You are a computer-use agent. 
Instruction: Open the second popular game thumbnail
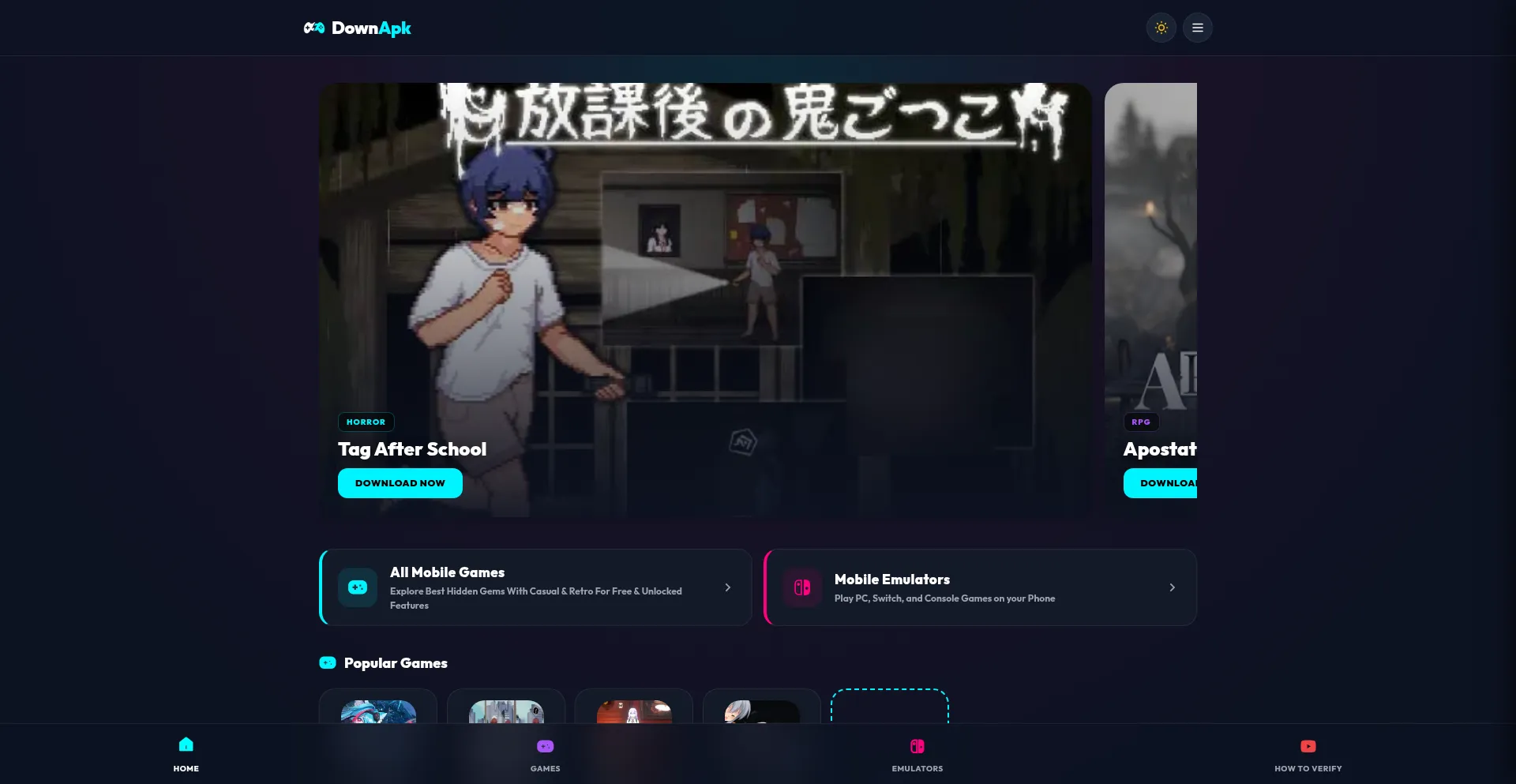click(506, 711)
